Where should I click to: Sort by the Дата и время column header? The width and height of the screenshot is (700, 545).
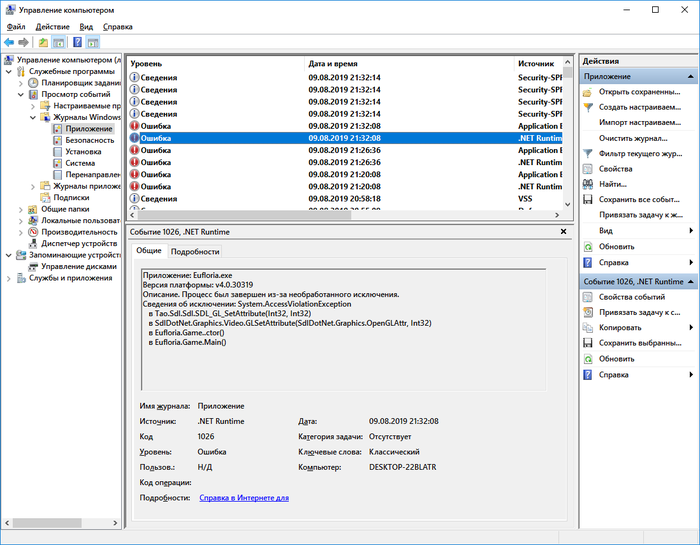[x=409, y=63]
